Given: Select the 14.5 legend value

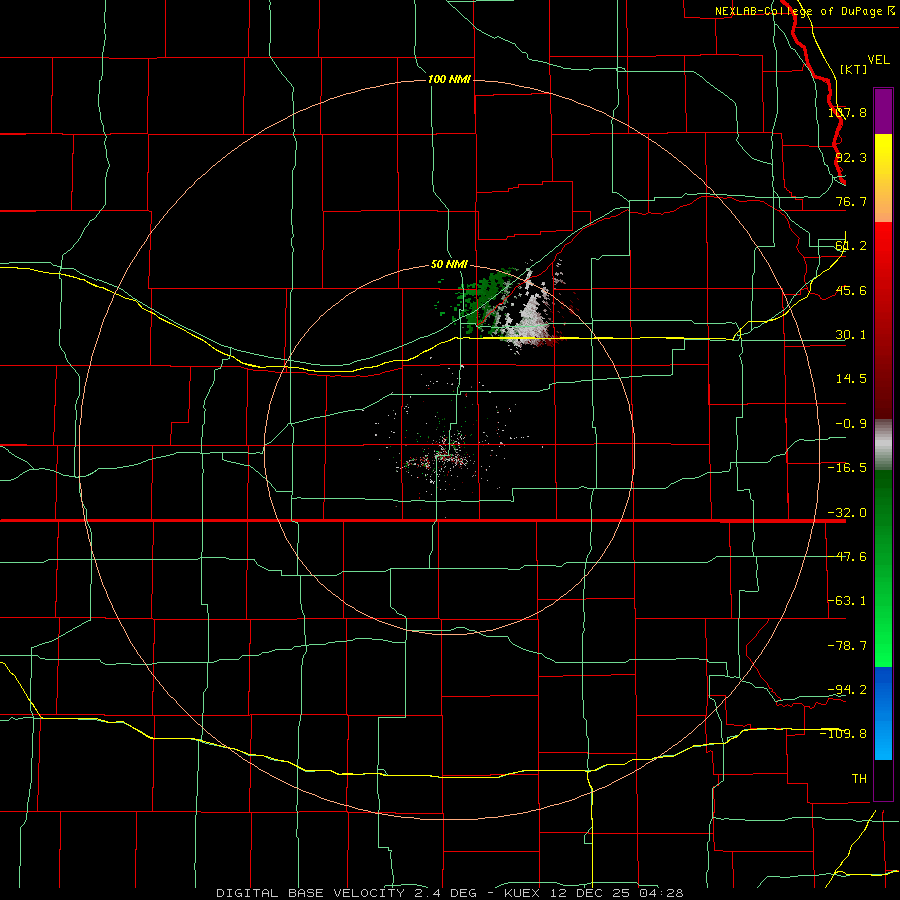Looking at the screenshot, I should point(851,379).
